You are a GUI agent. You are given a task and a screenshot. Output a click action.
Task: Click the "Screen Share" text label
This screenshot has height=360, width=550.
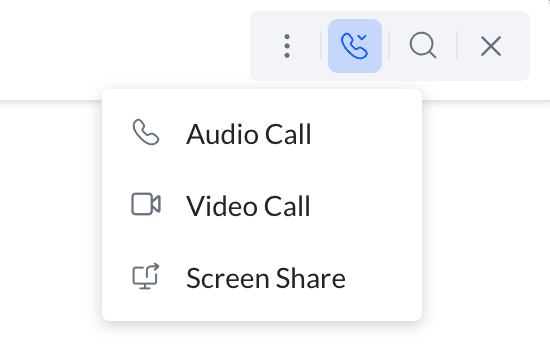click(x=266, y=278)
